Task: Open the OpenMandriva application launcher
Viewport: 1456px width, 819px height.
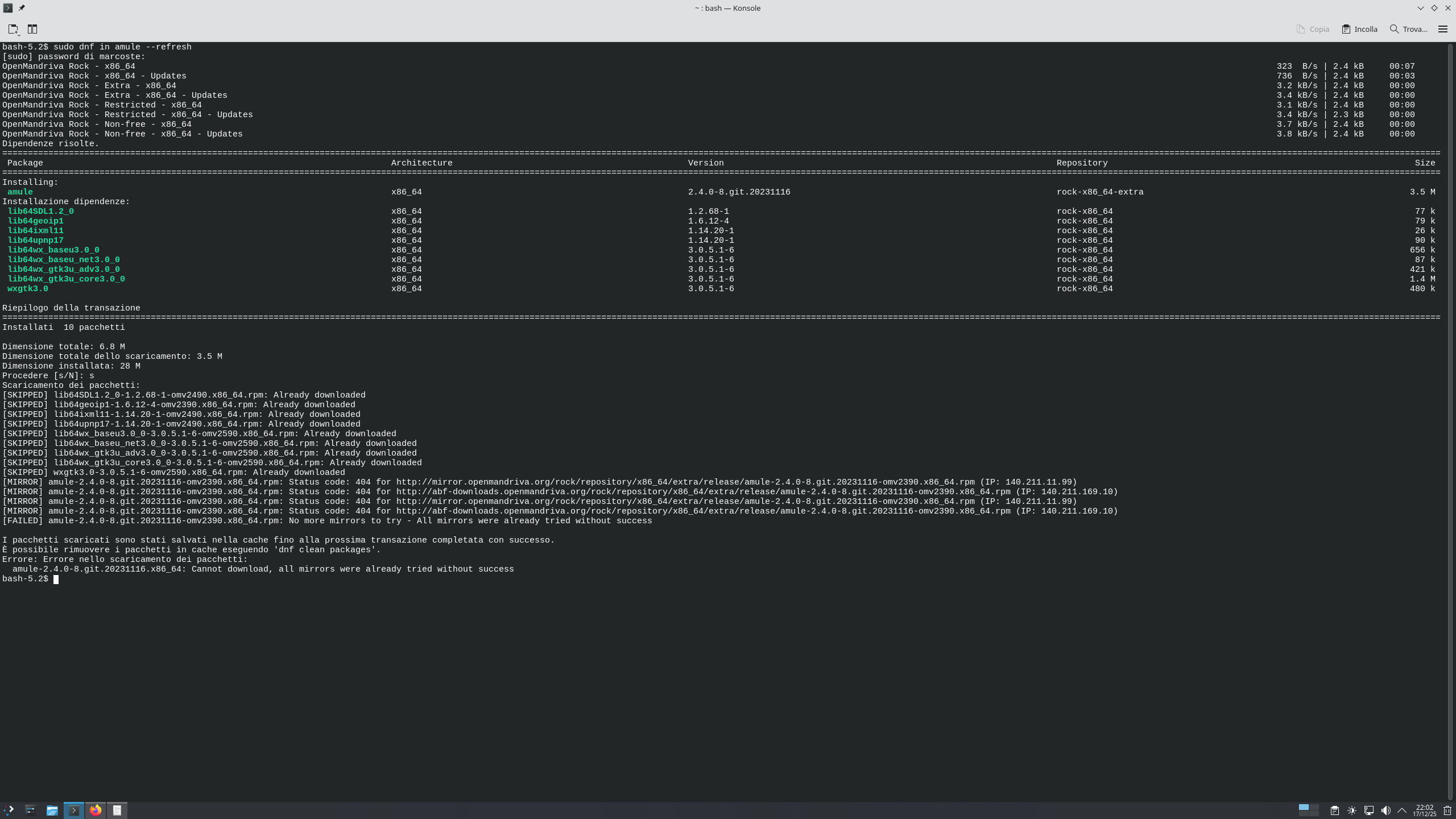Action: tap(9, 810)
